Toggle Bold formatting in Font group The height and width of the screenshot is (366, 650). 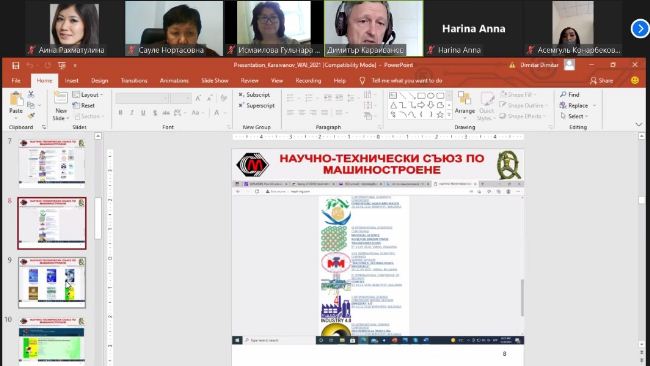point(120,113)
